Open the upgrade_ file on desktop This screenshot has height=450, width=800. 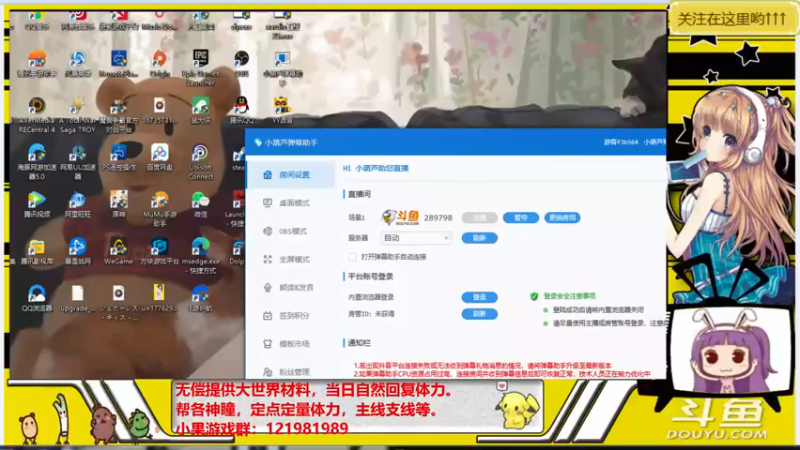coord(78,298)
